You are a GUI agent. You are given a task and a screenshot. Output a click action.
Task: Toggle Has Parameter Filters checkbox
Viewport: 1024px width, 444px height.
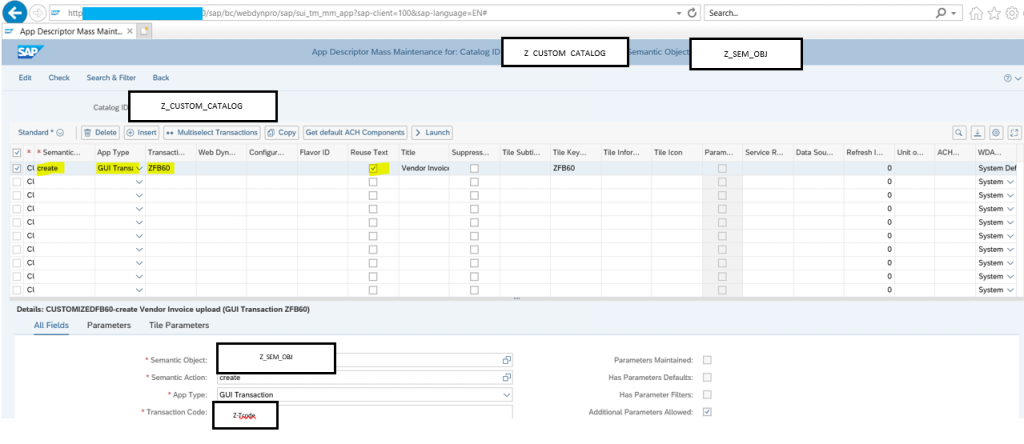click(x=707, y=394)
